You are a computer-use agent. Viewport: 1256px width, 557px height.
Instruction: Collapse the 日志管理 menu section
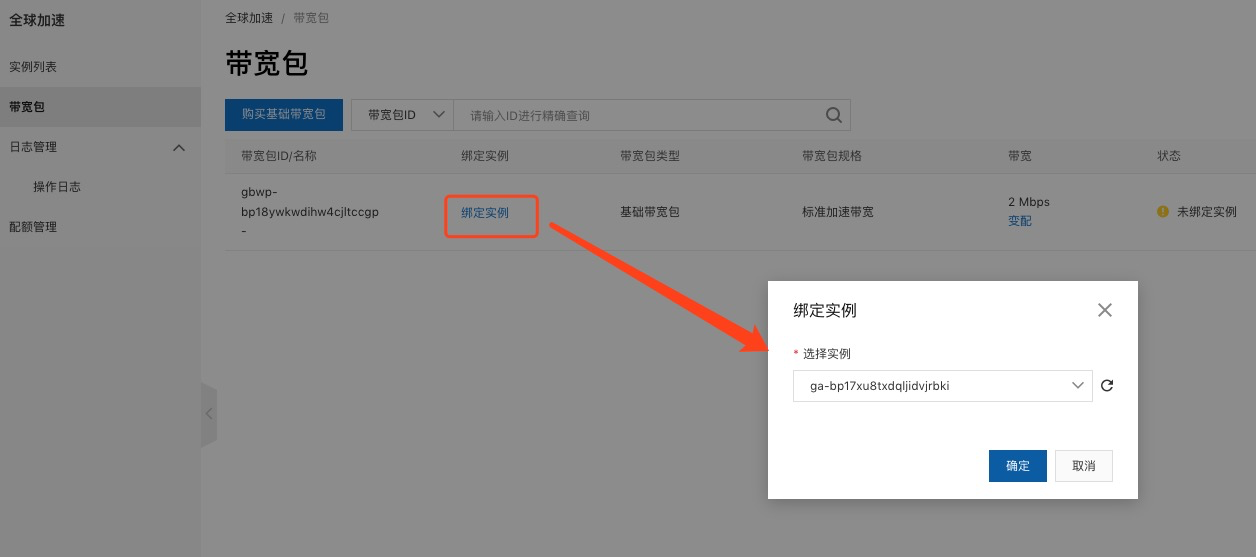pos(179,147)
